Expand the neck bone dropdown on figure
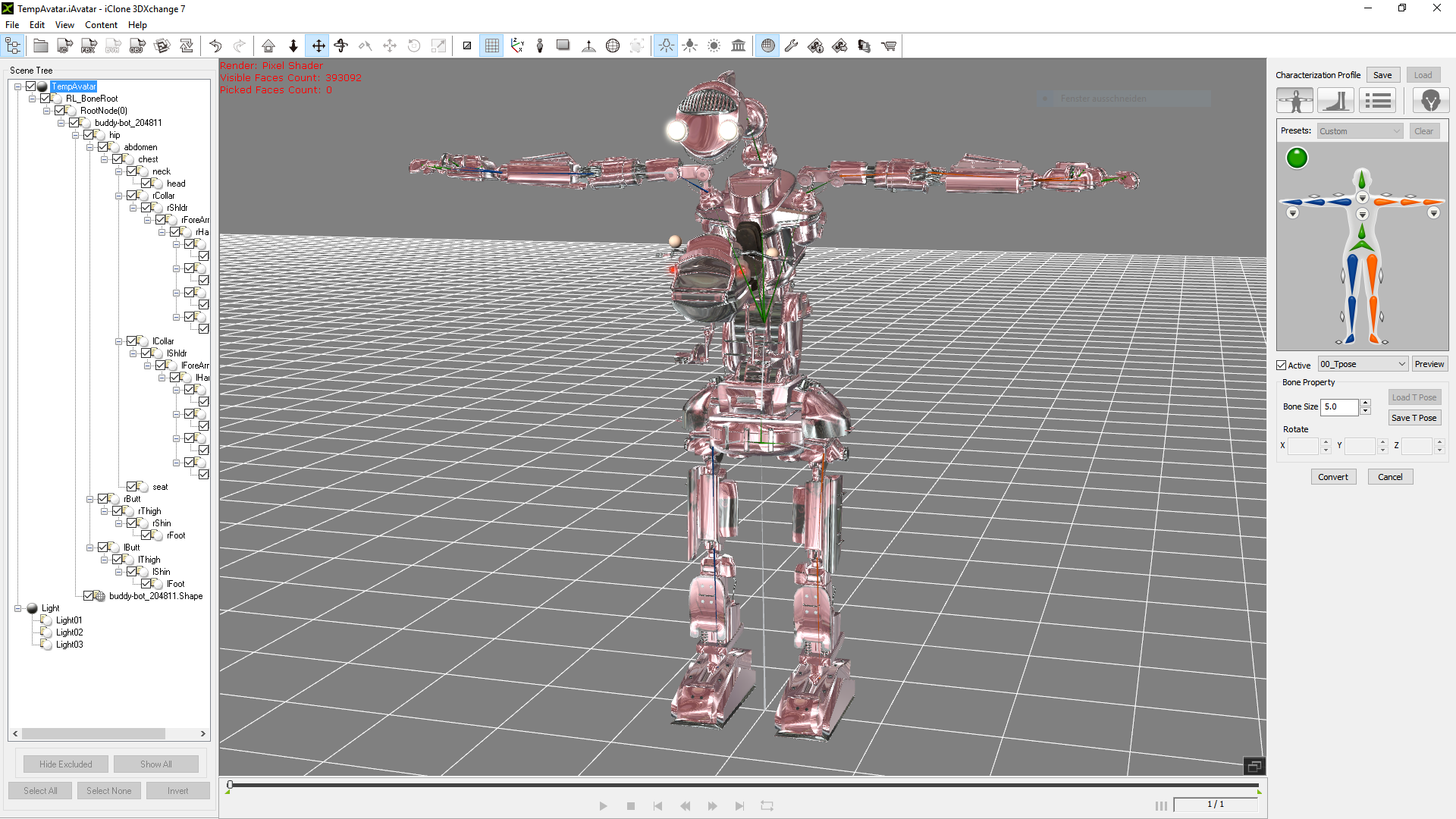 (x=1363, y=198)
